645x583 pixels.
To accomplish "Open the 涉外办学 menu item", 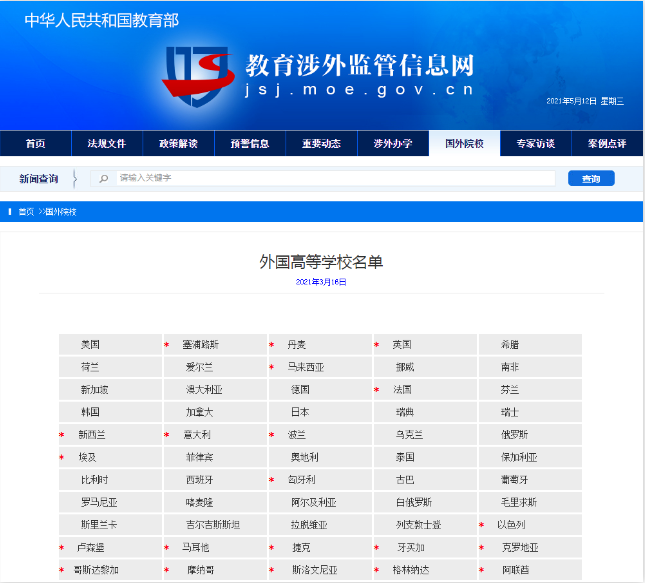I will [x=393, y=144].
